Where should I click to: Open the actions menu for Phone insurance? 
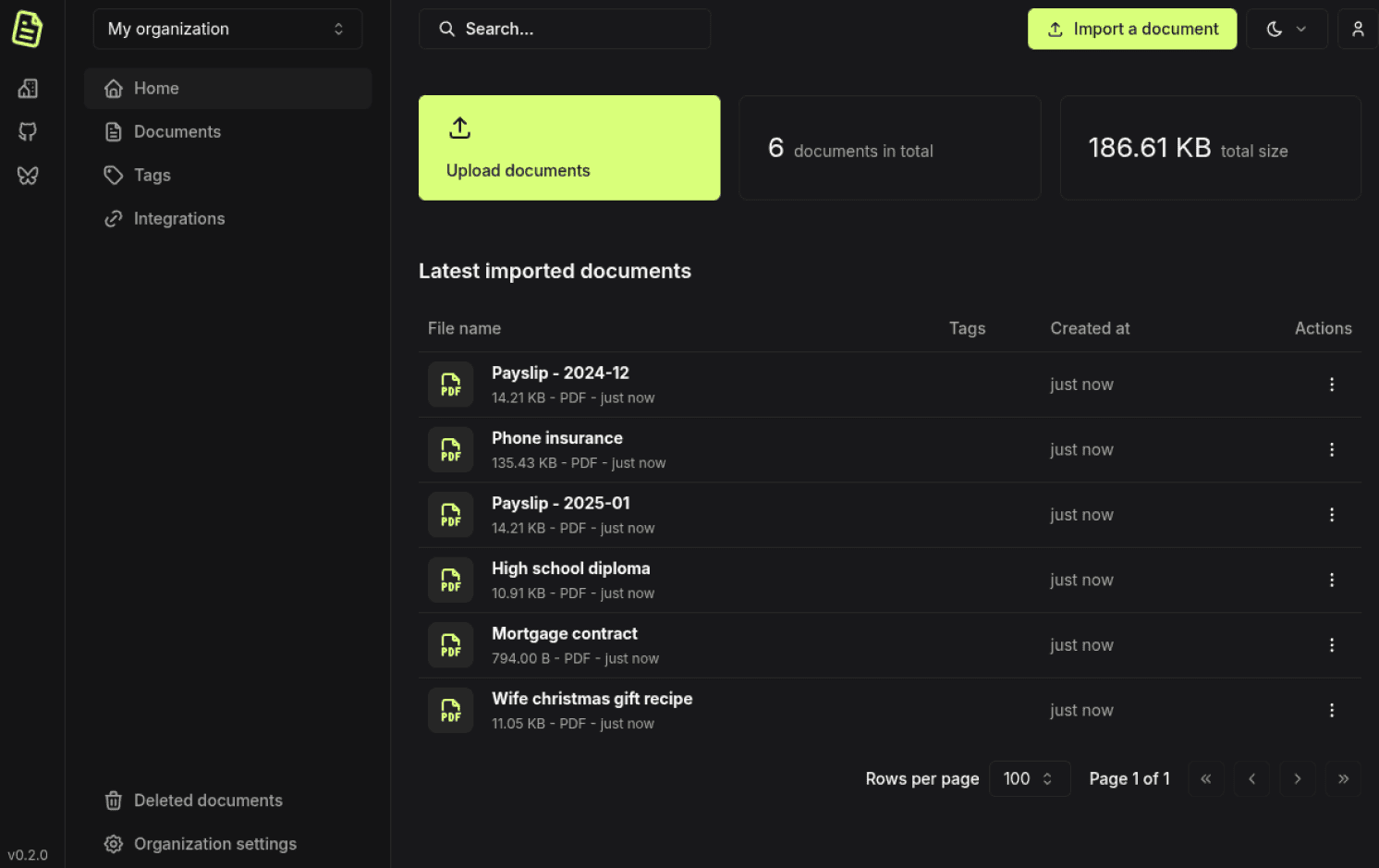click(1331, 449)
